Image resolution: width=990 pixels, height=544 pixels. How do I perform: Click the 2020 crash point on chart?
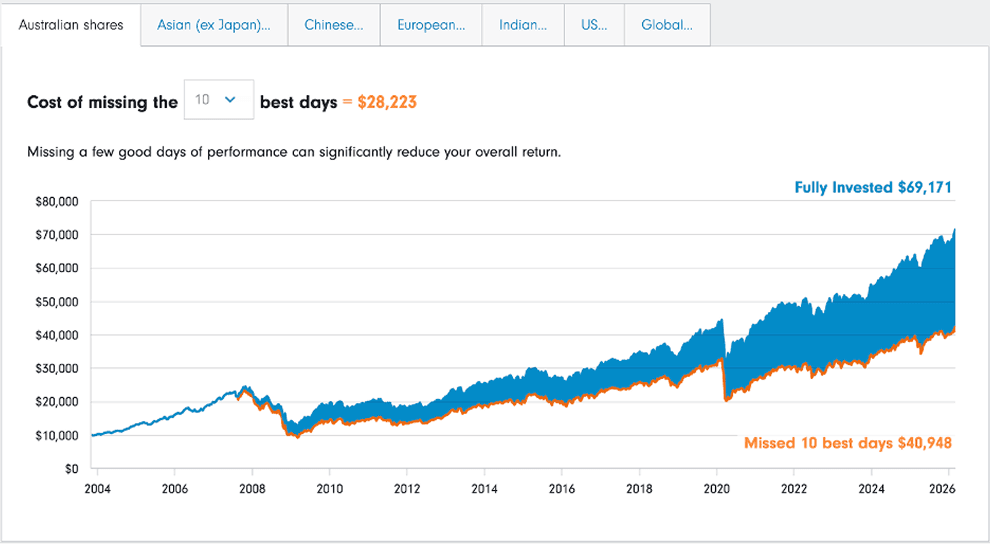click(727, 399)
